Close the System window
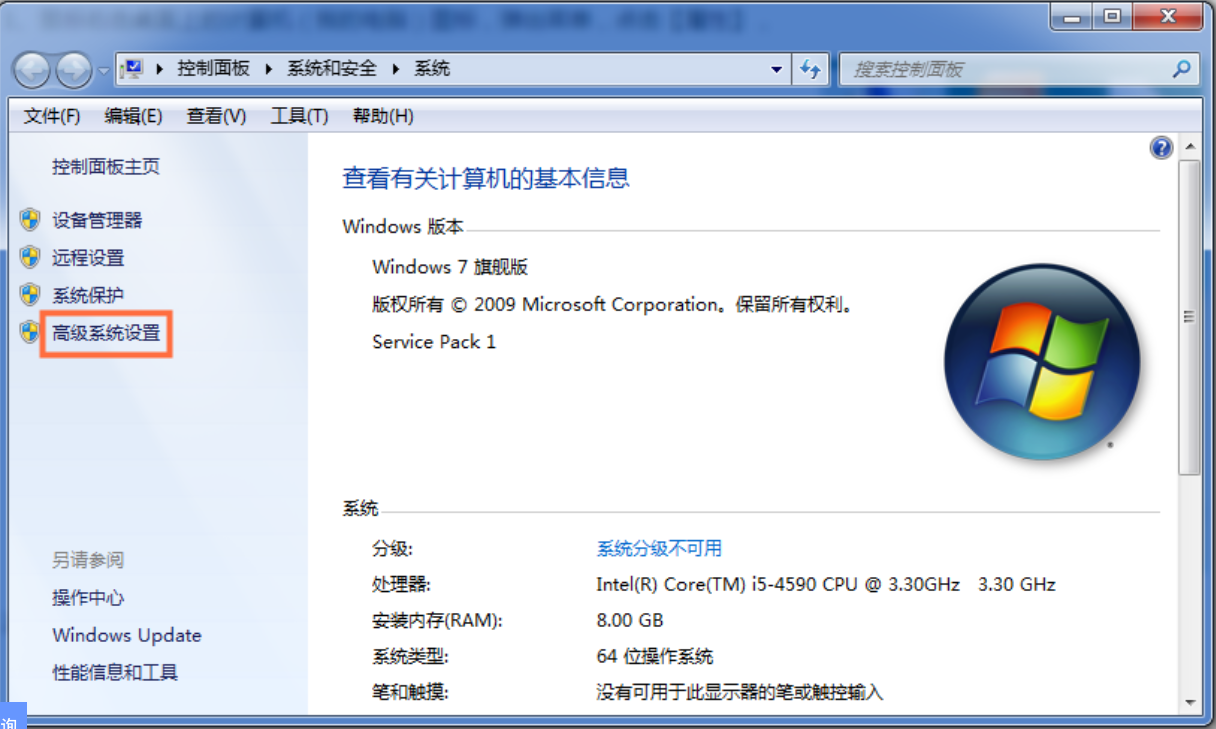 (1167, 15)
